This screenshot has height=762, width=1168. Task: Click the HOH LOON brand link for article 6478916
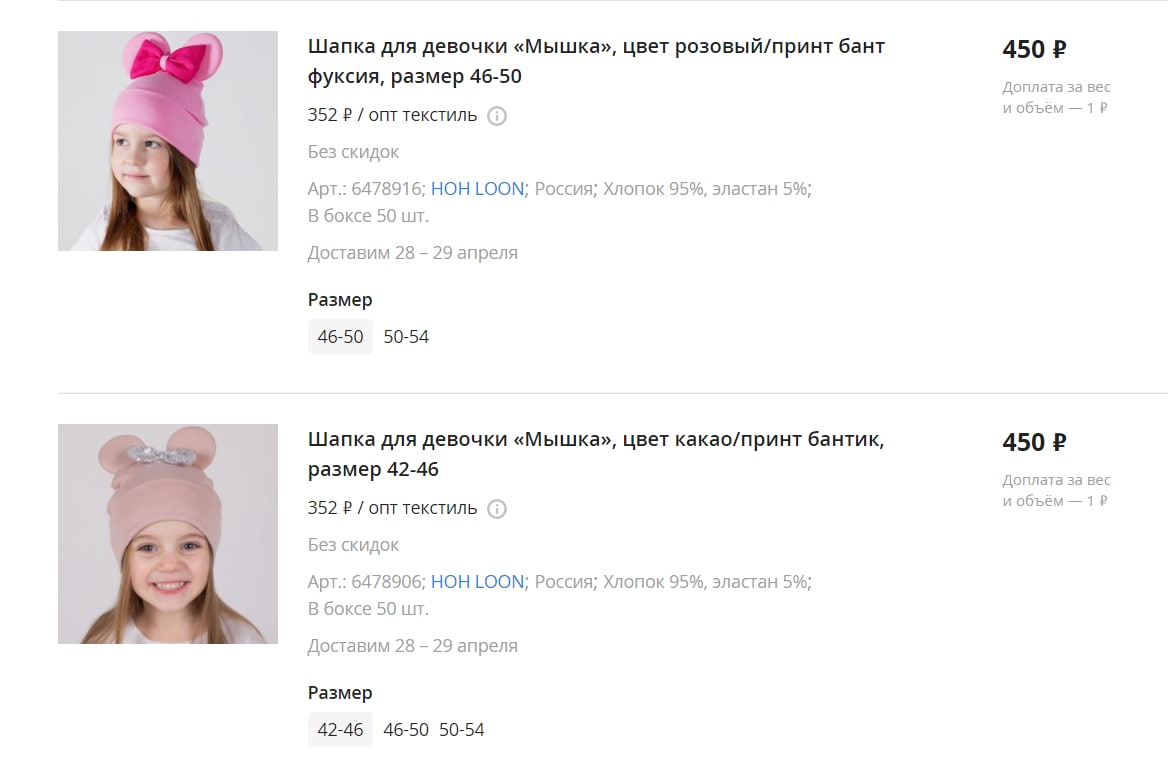point(477,188)
